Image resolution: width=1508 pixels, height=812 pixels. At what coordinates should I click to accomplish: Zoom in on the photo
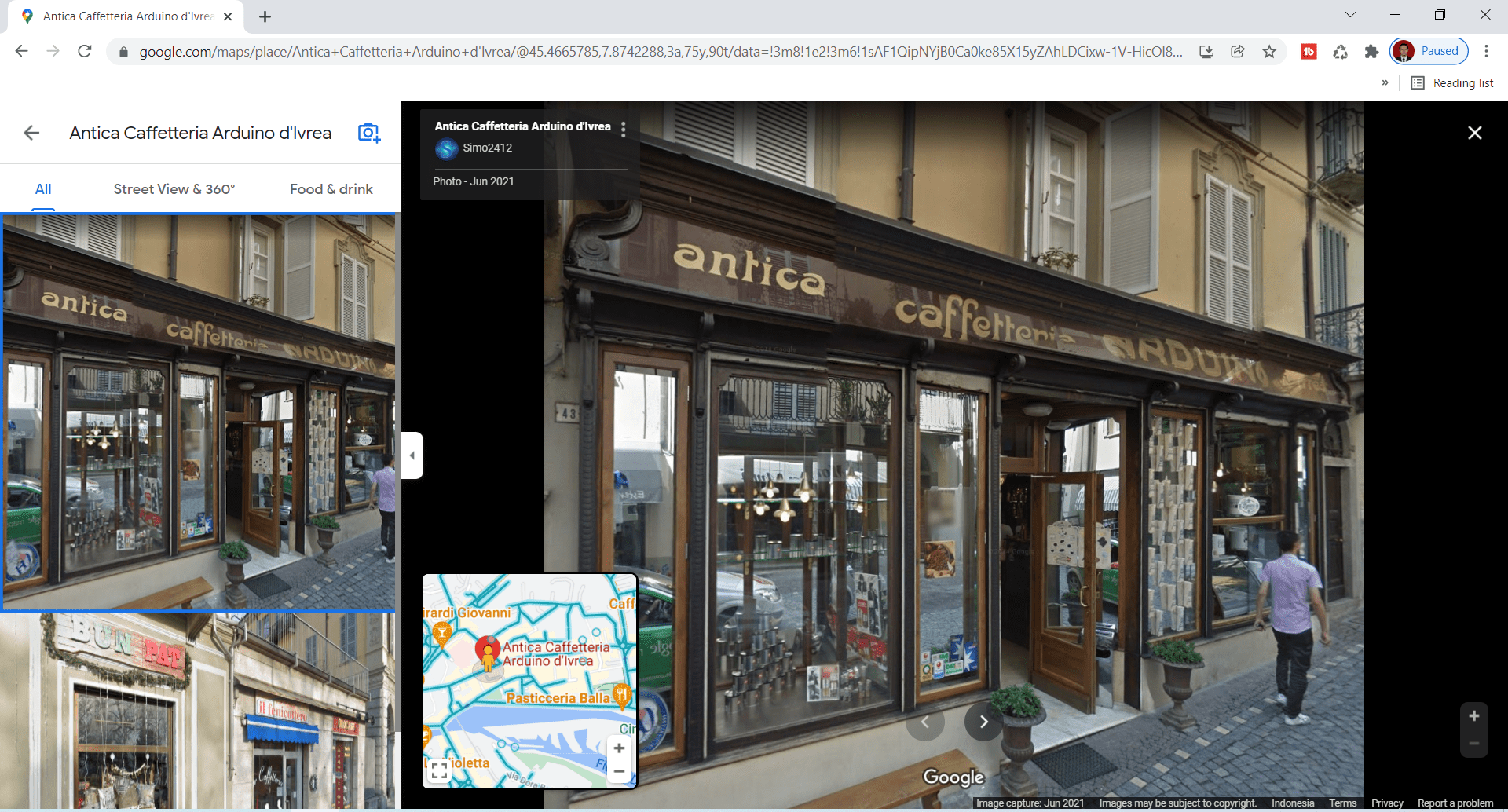(1474, 716)
